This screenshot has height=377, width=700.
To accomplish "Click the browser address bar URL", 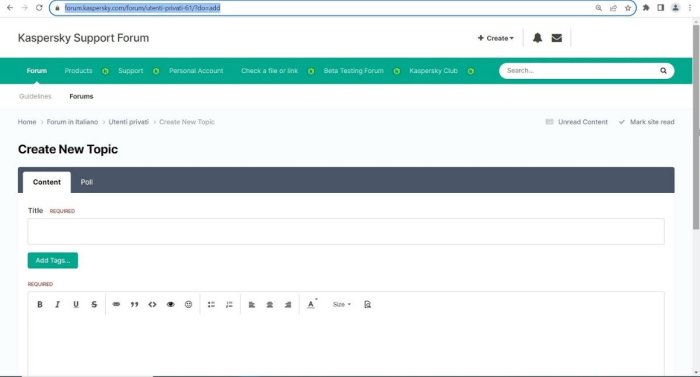I will click(142, 8).
